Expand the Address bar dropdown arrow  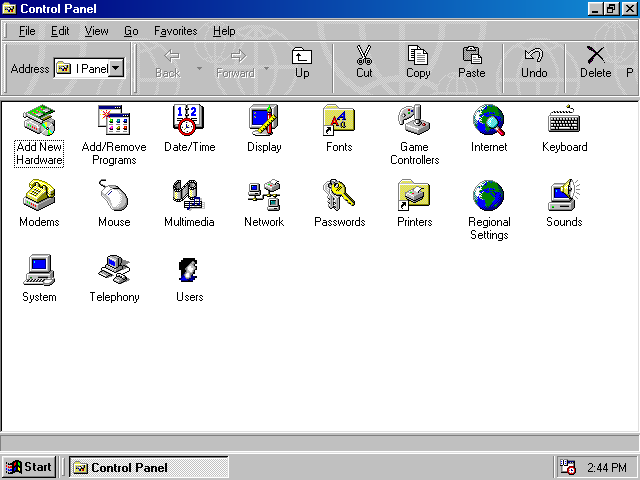click(116, 68)
